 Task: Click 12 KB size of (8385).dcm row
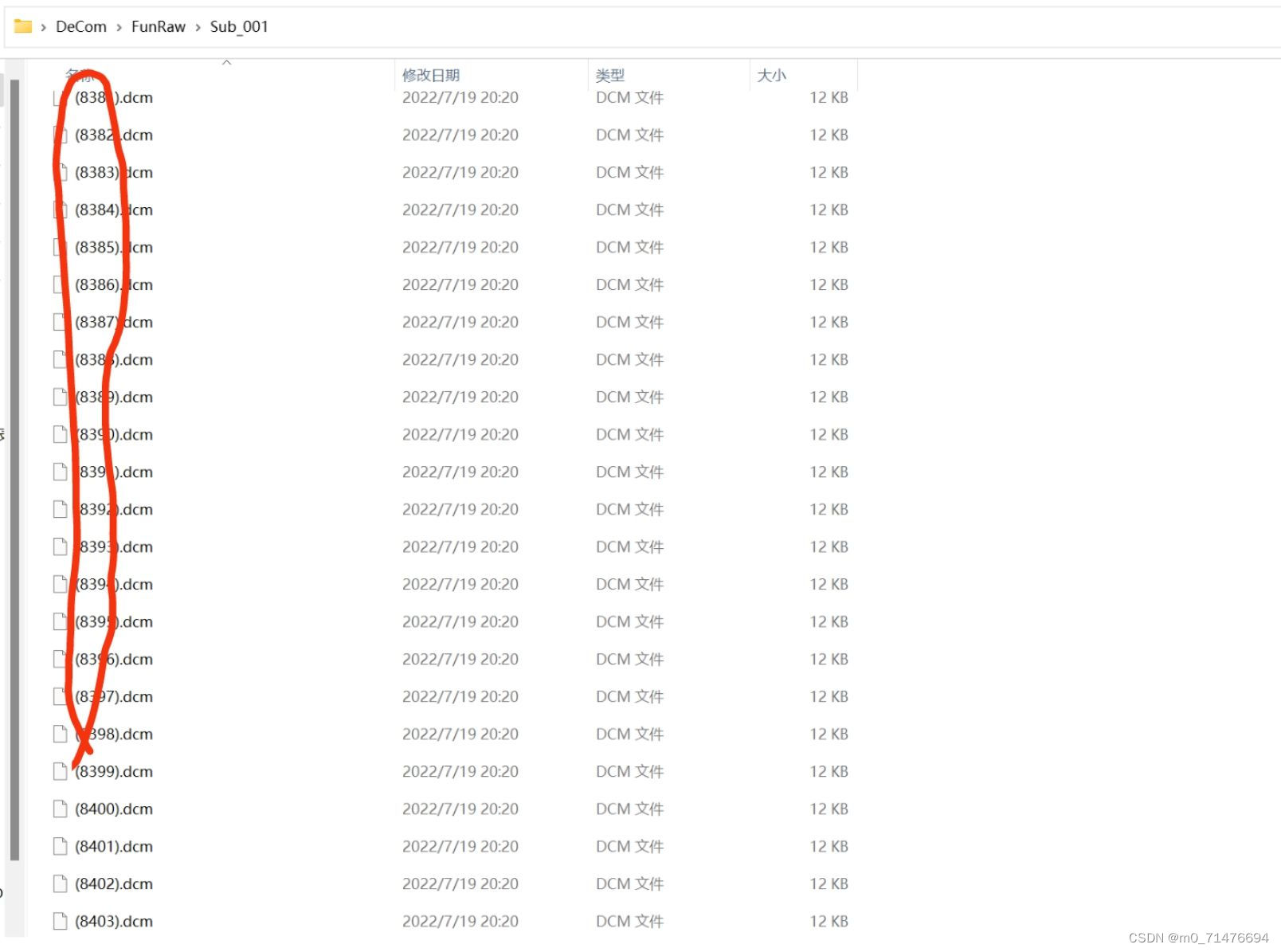[829, 247]
